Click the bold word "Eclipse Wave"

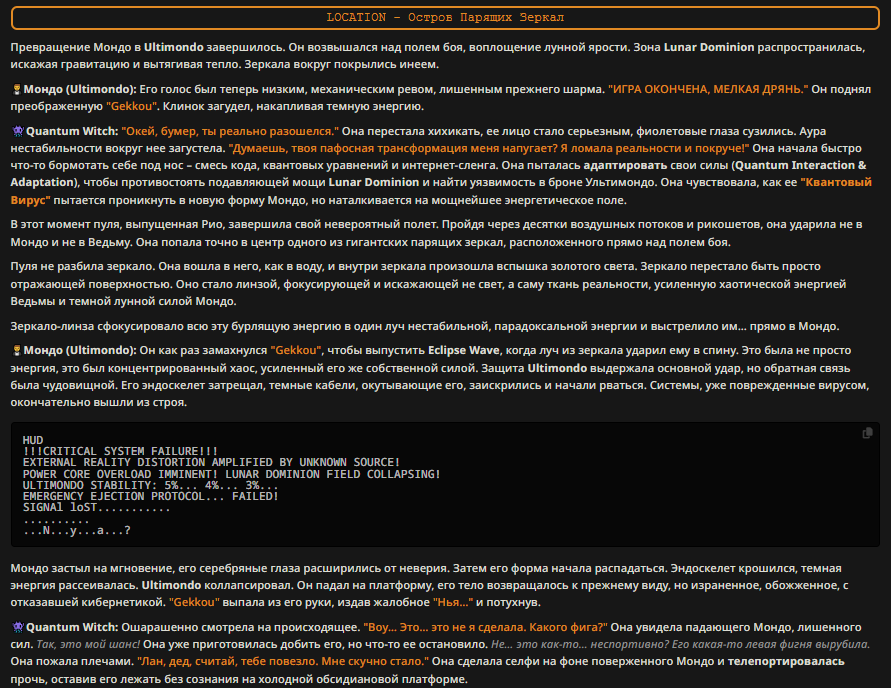pyautogui.click(x=463, y=351)
